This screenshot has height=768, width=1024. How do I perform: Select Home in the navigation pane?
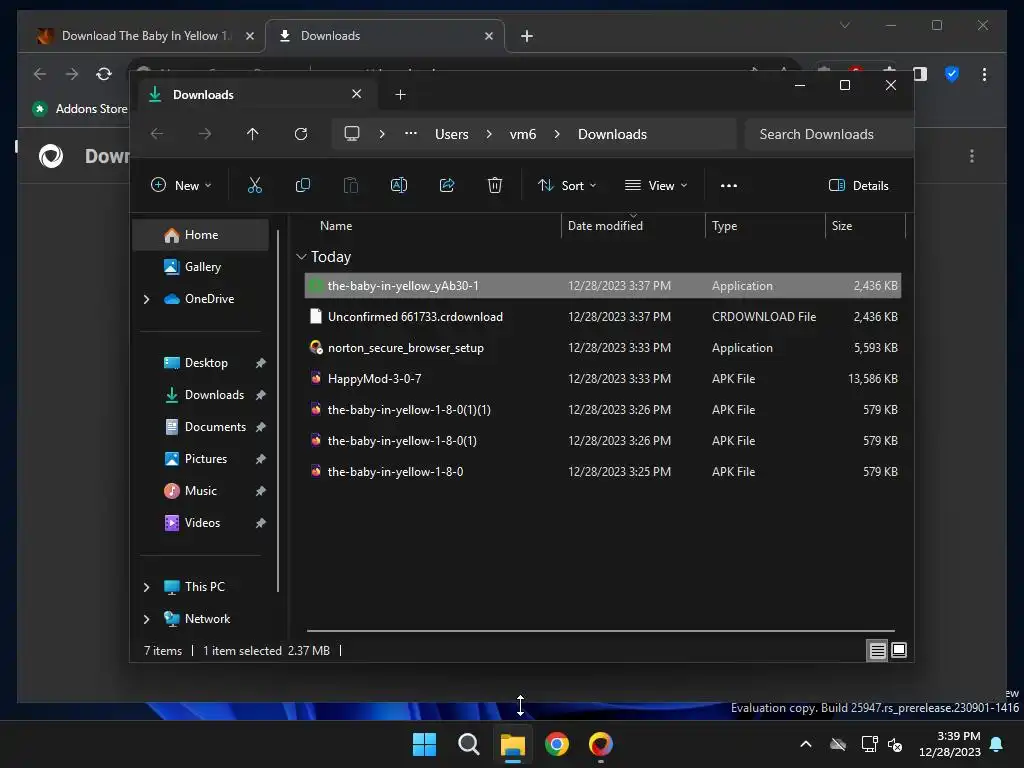pyautogui.click(x=201, y=235)
